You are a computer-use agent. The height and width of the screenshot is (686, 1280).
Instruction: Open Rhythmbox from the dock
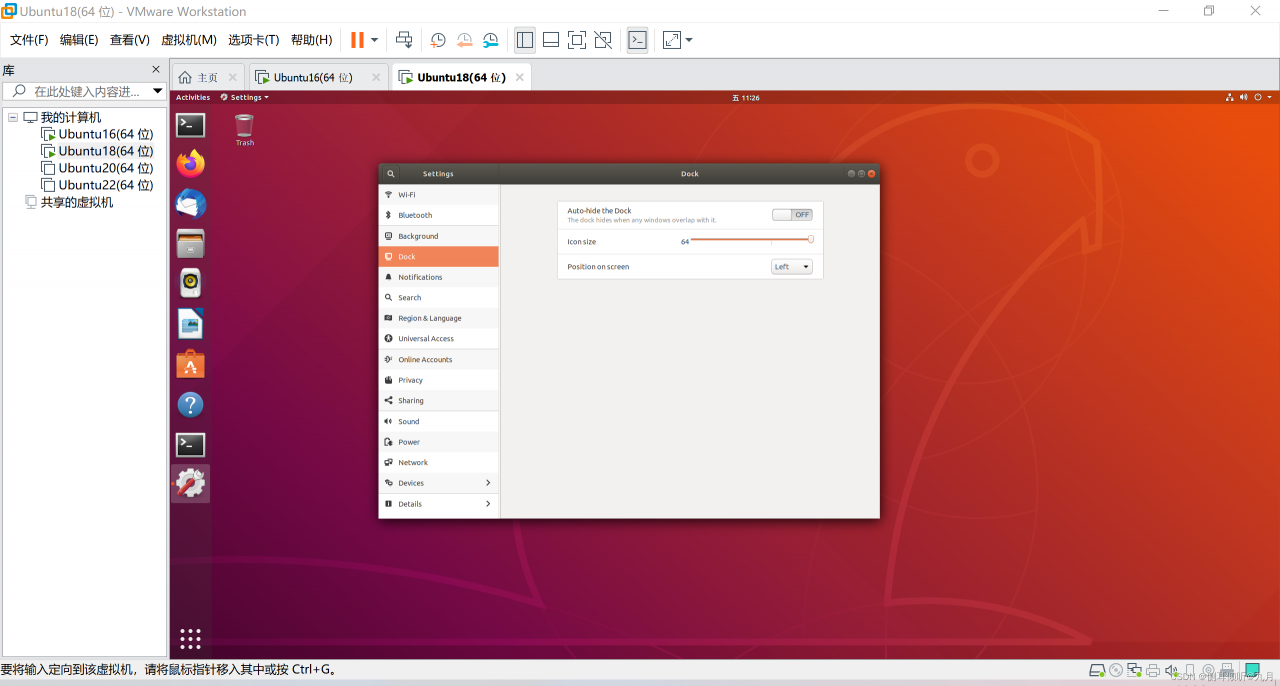190,283
